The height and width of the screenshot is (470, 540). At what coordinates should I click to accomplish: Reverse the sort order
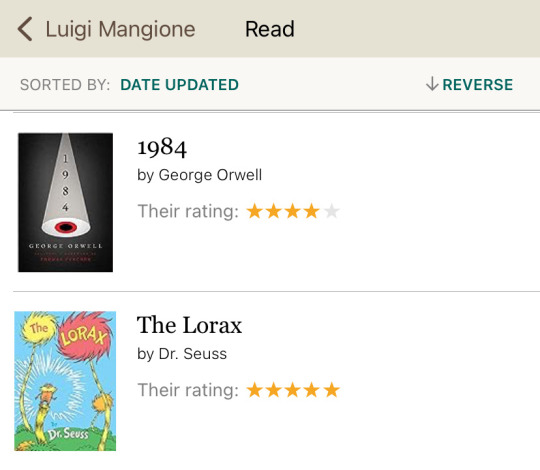[477, 85]
